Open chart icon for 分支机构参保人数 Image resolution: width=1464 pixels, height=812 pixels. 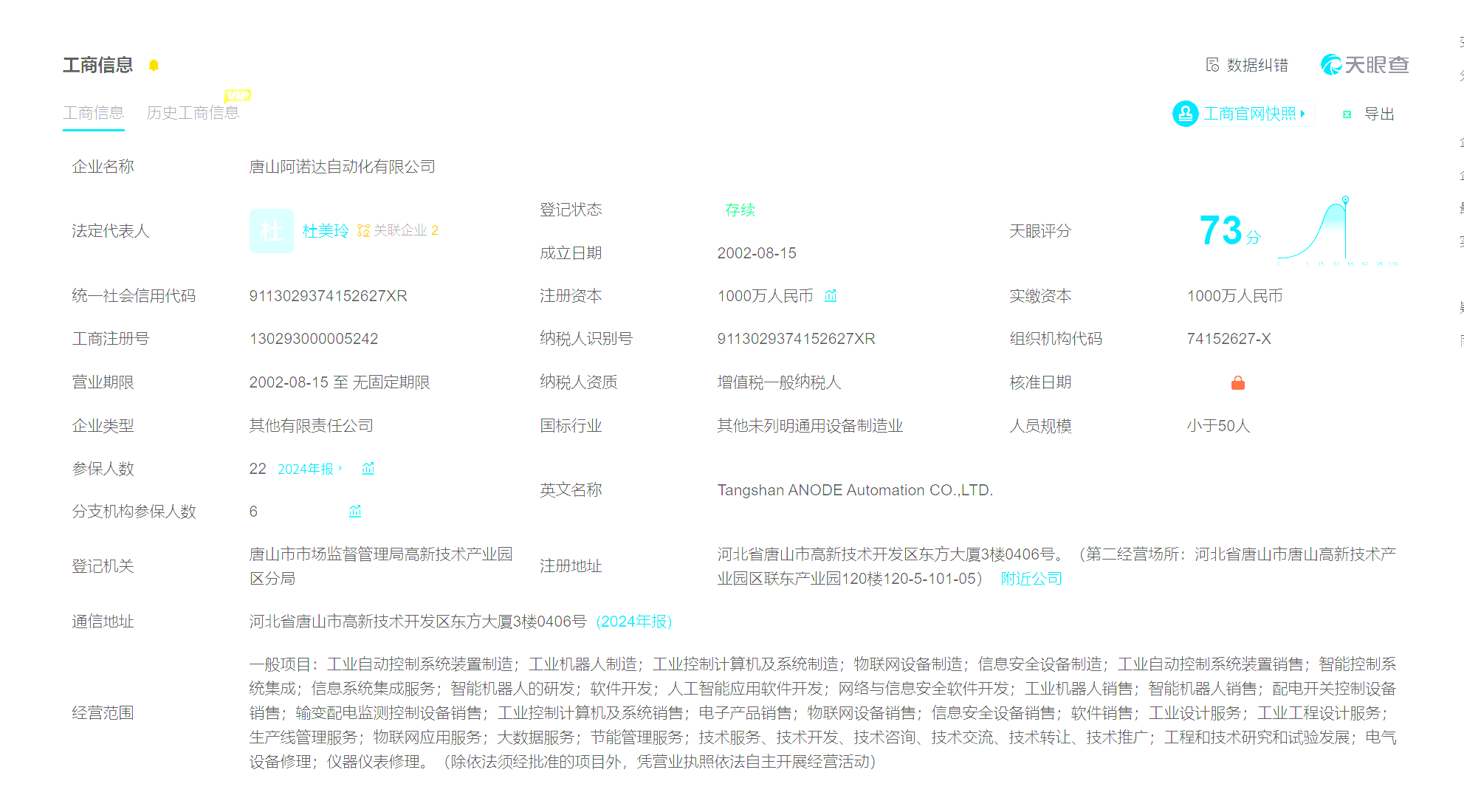click(355, 512)
